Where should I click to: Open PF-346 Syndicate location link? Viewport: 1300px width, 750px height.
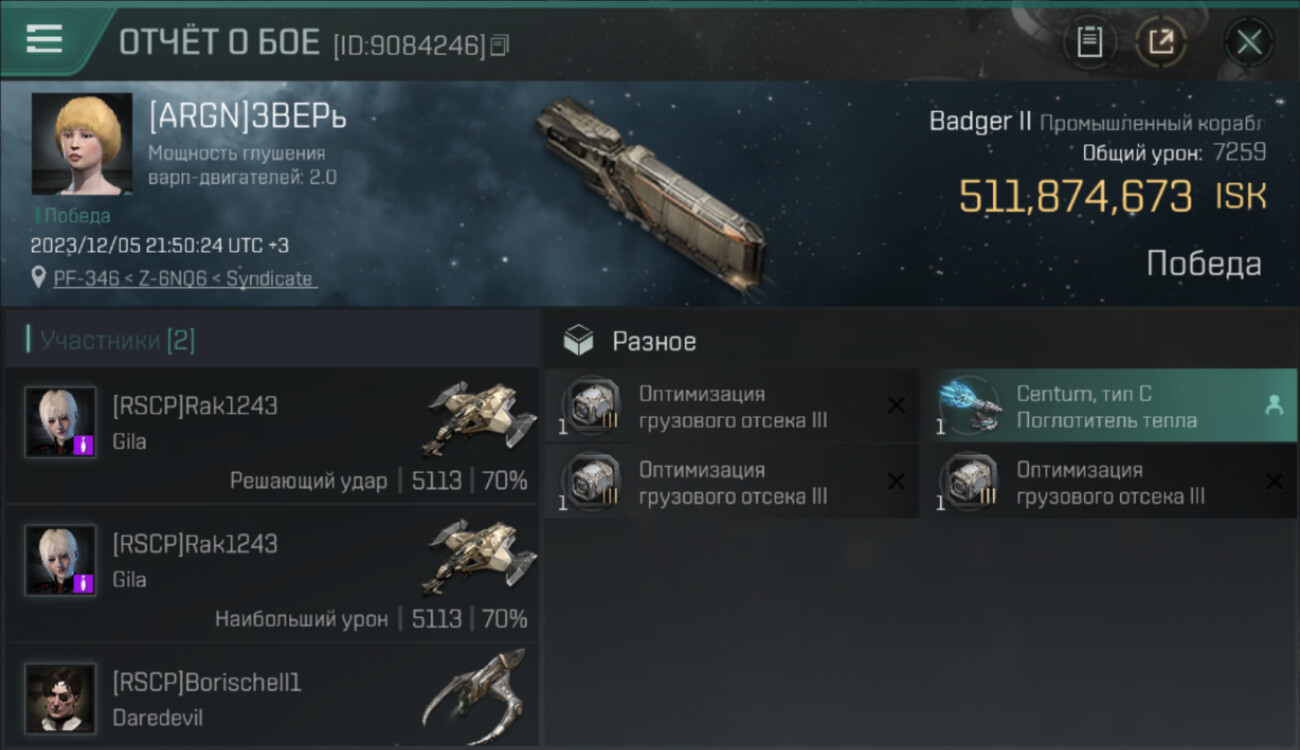point(183,279)
